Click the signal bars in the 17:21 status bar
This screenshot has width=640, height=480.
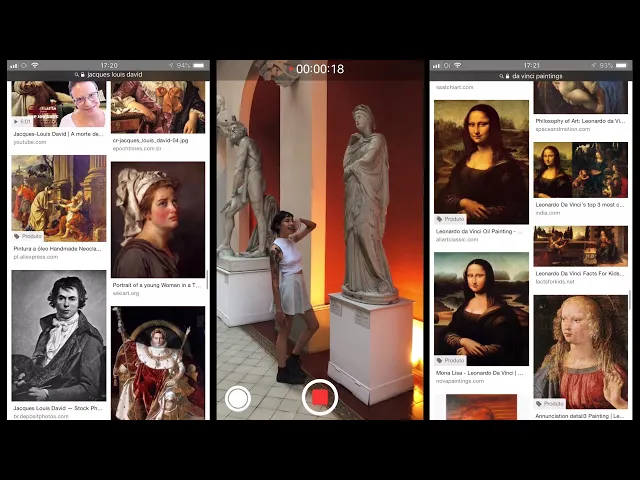click(437, 65)
